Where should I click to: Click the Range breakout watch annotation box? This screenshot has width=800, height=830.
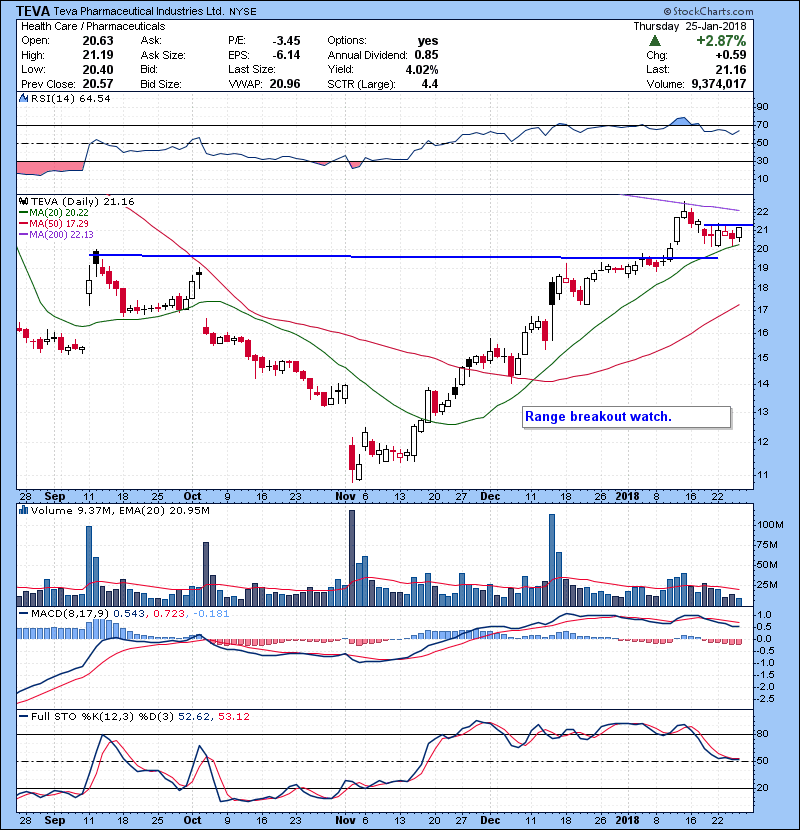(x=627, y=417)
